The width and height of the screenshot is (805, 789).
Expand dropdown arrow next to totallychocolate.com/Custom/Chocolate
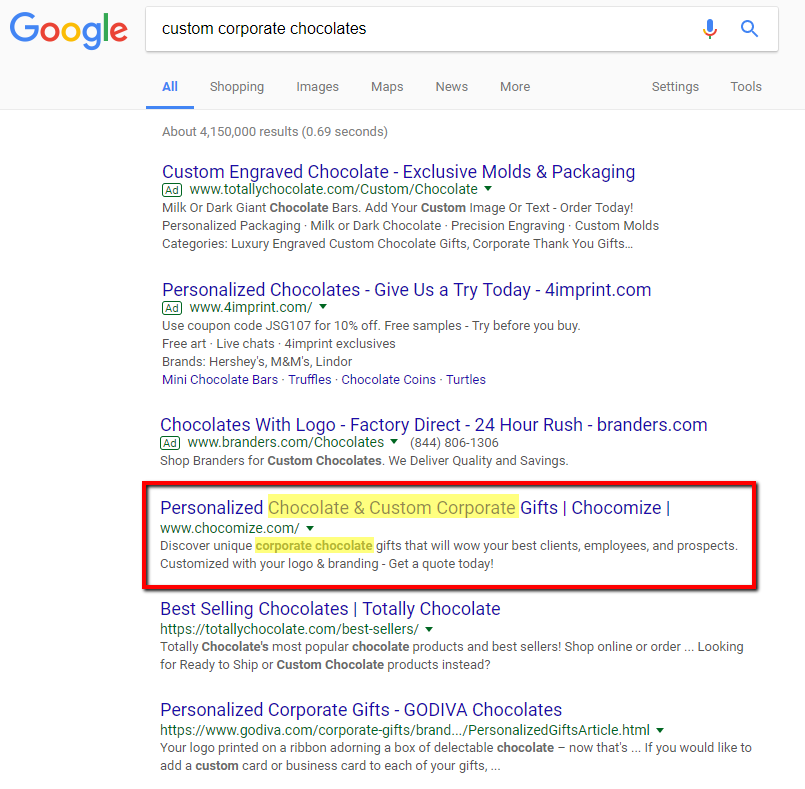pos(488,189)
